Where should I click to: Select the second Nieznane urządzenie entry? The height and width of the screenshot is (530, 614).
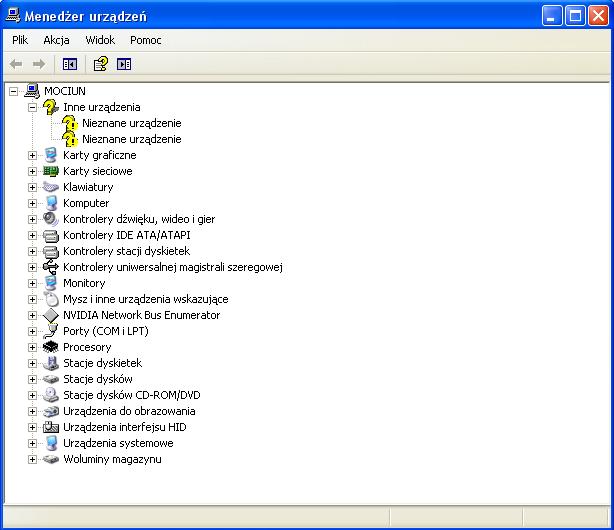click(132, 139)
